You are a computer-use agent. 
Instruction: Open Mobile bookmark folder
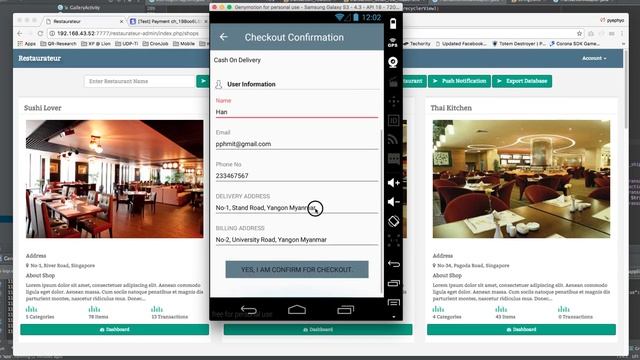(184, 44)
